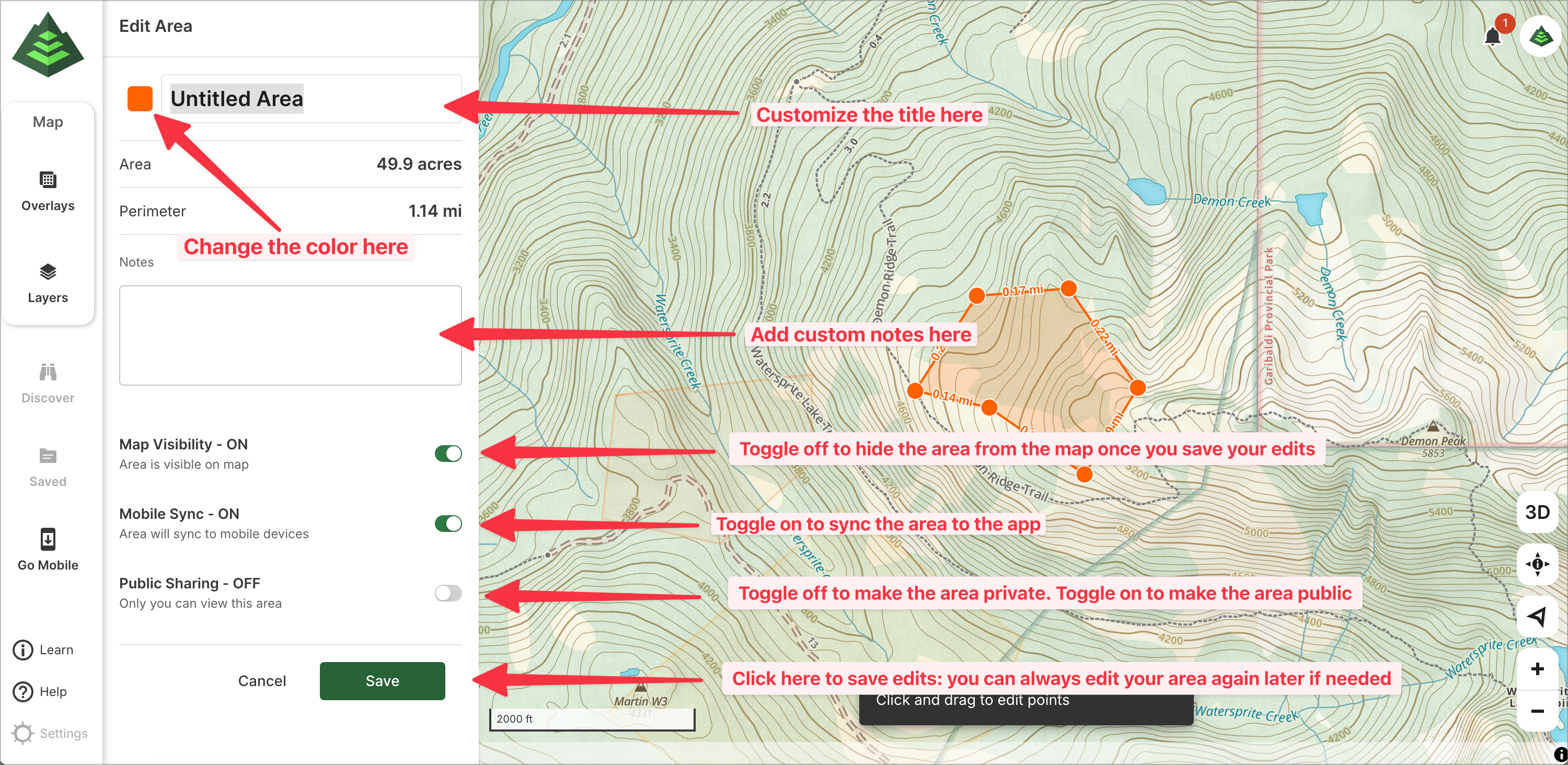Image resolution: width=1568 pixels, height=765 pixels.
Task: Disable the Mobile Sync toggle
Action: (448, 524)
